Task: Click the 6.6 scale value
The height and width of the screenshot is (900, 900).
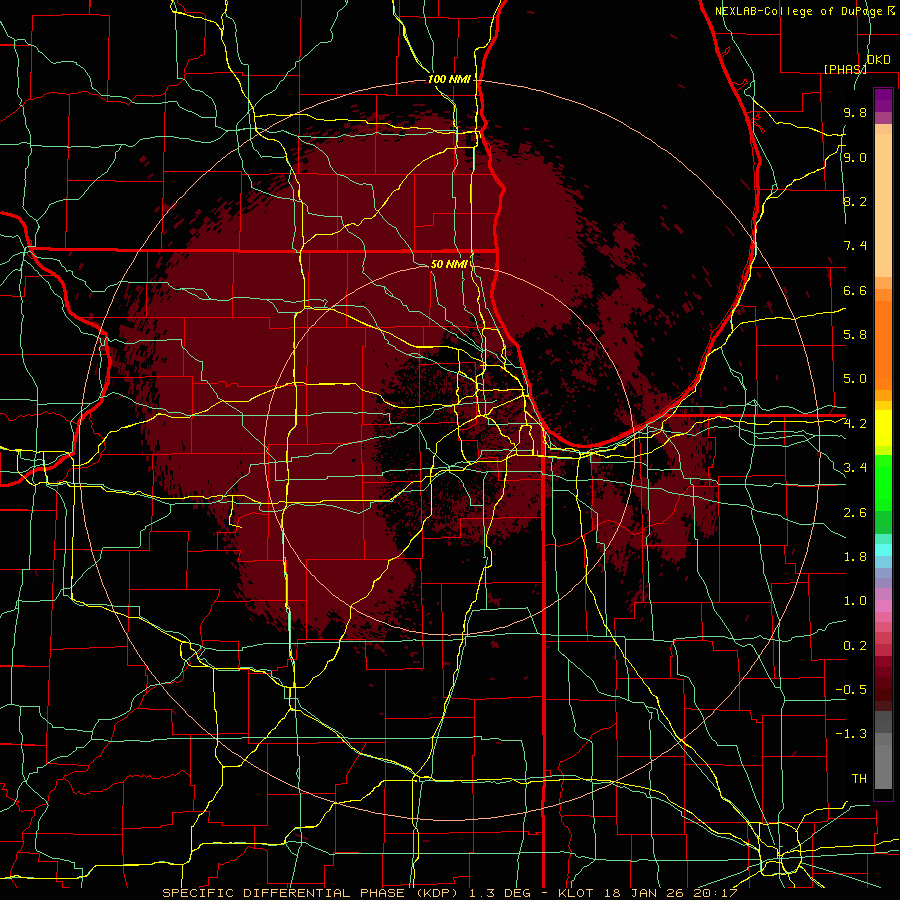Action: click(x=855, y=290)
